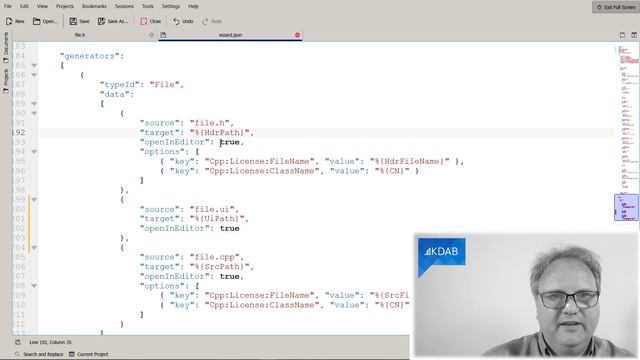Click the "%{UiPath}" target value
This screenshot has height=360, width=640.
pyautogui.click(x=217, y=219)
